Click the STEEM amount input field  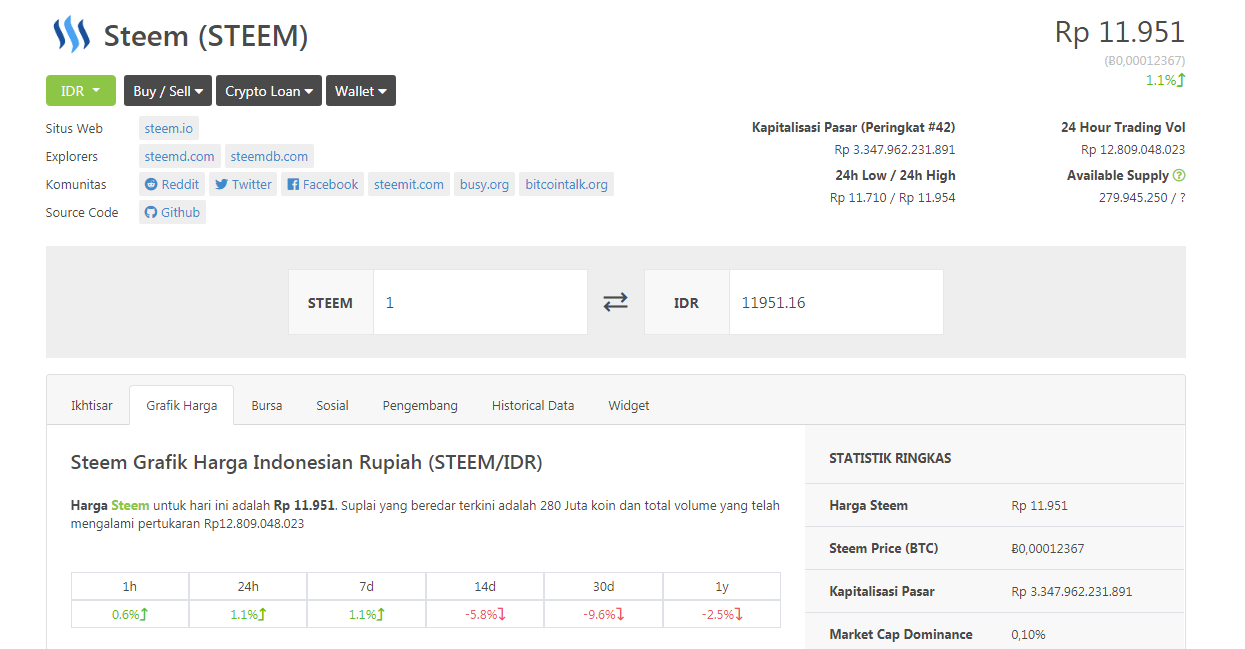(480, 302)
